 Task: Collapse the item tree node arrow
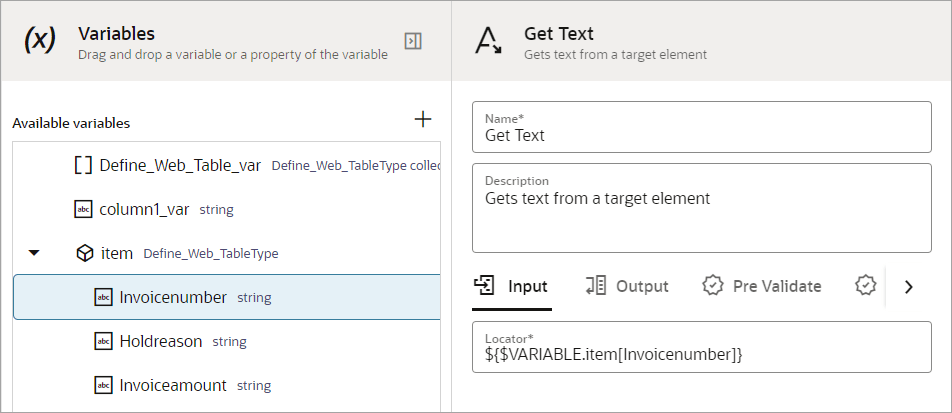(x=34, y=253)
